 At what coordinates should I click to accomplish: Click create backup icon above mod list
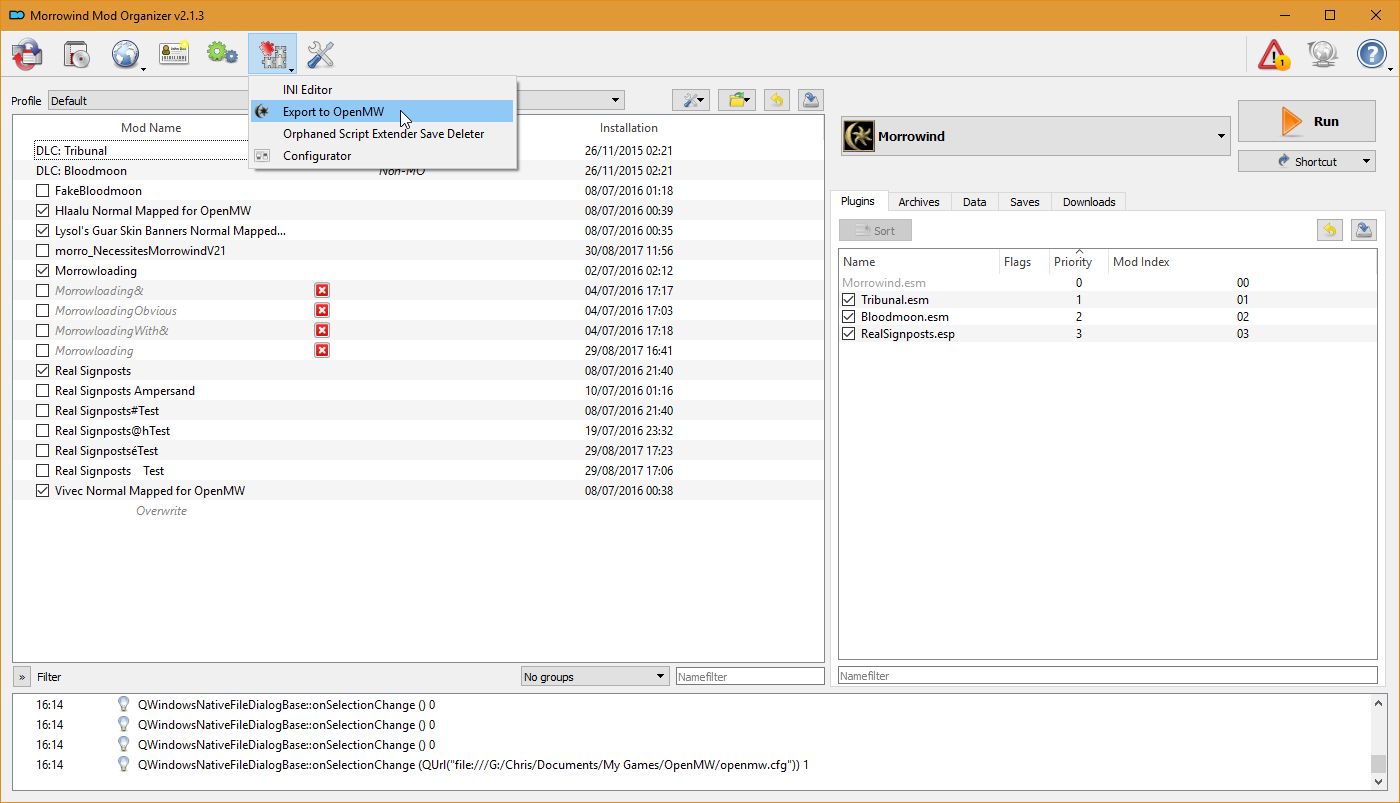(810, 100)
